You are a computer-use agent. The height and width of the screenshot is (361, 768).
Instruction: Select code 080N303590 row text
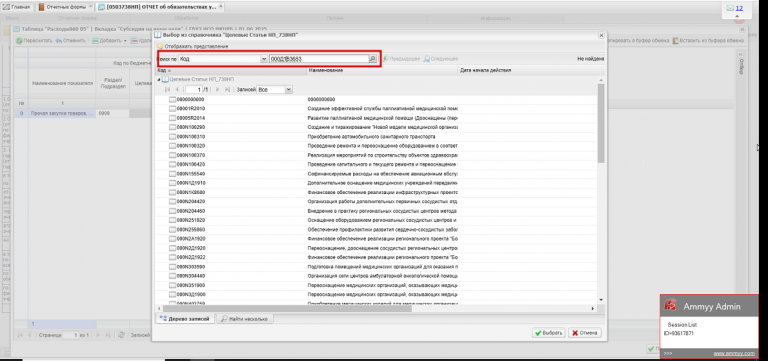[x=191, y=266]
